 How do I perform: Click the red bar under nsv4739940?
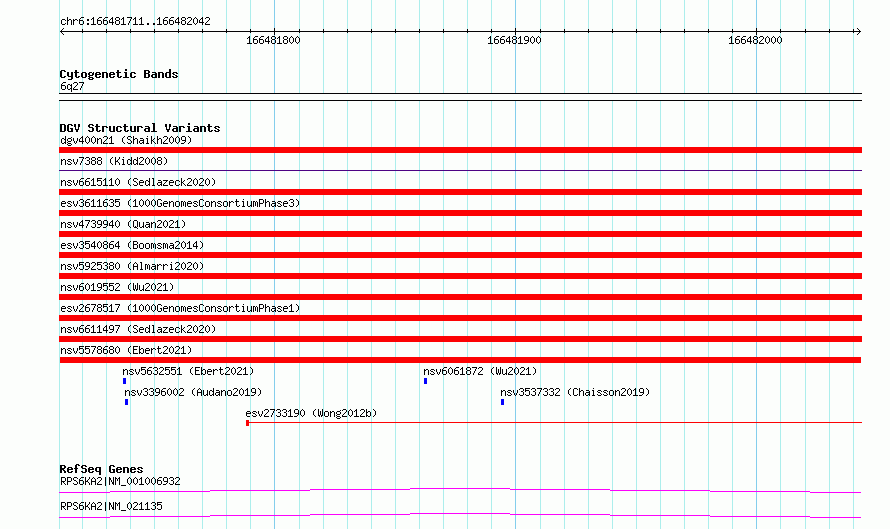click(x=460, y=234)
